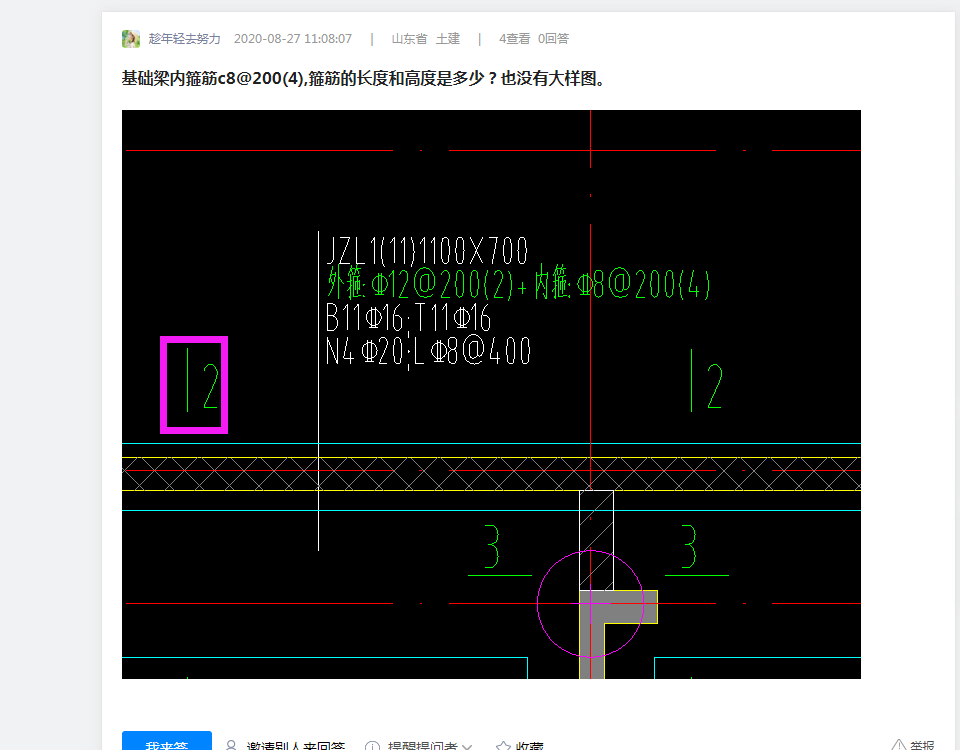Click the 0回答 answer count
Image resolution: width=960 pixels, height=750 pixels.
click(553, 39)
